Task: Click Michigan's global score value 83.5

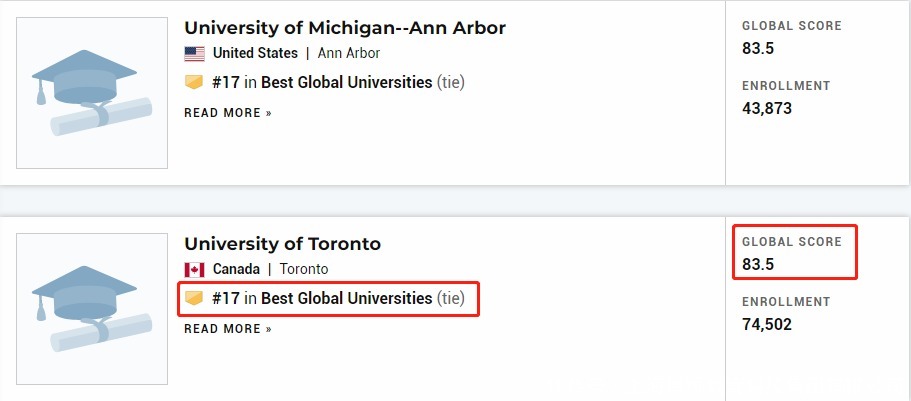Action: coord(758,48)
